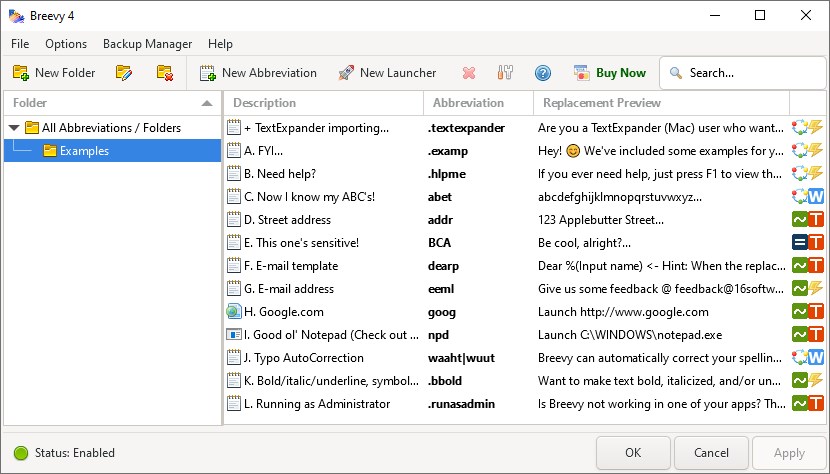This screenshot has width=830, height=474.
Task: Open the Options menu
Action: pos(66,44)
